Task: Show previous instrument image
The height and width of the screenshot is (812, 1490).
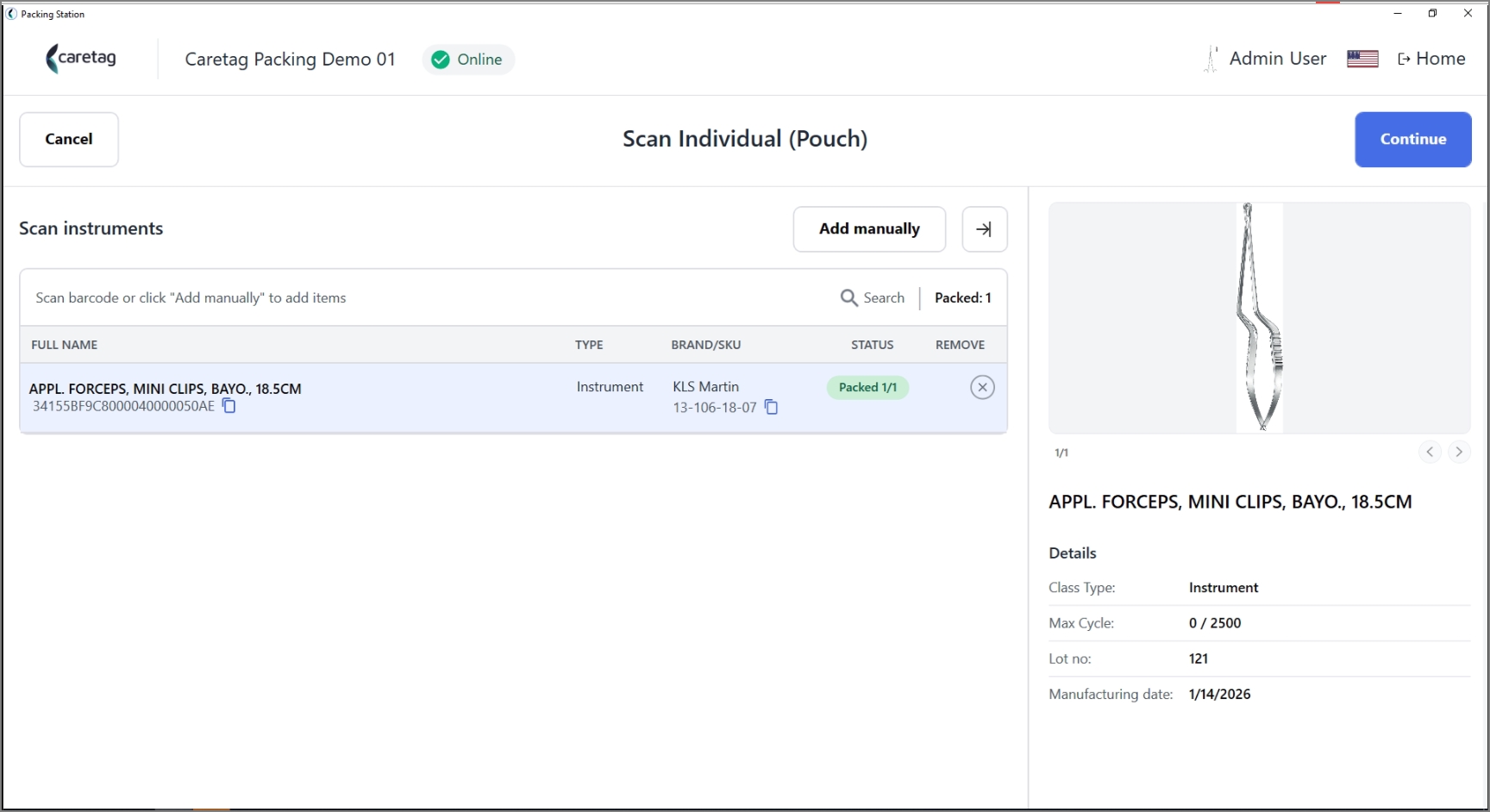Action: (1430, 452)
